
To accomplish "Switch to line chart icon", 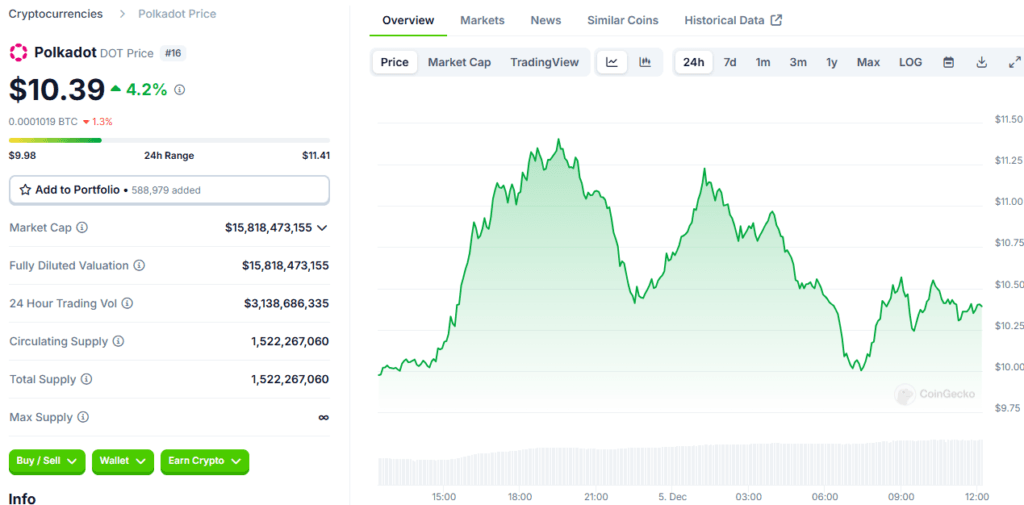I will click(612, 62).
